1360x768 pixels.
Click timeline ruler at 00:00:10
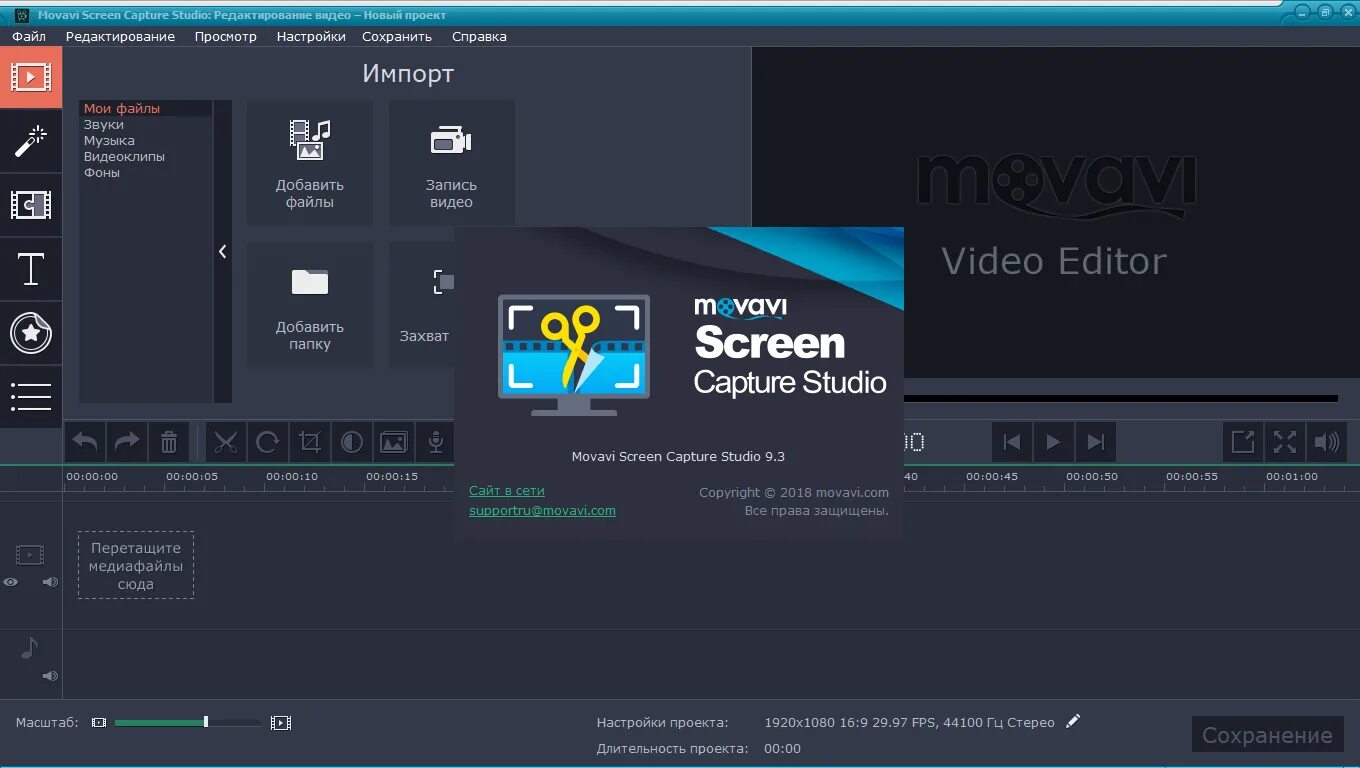tap(292, 477)
